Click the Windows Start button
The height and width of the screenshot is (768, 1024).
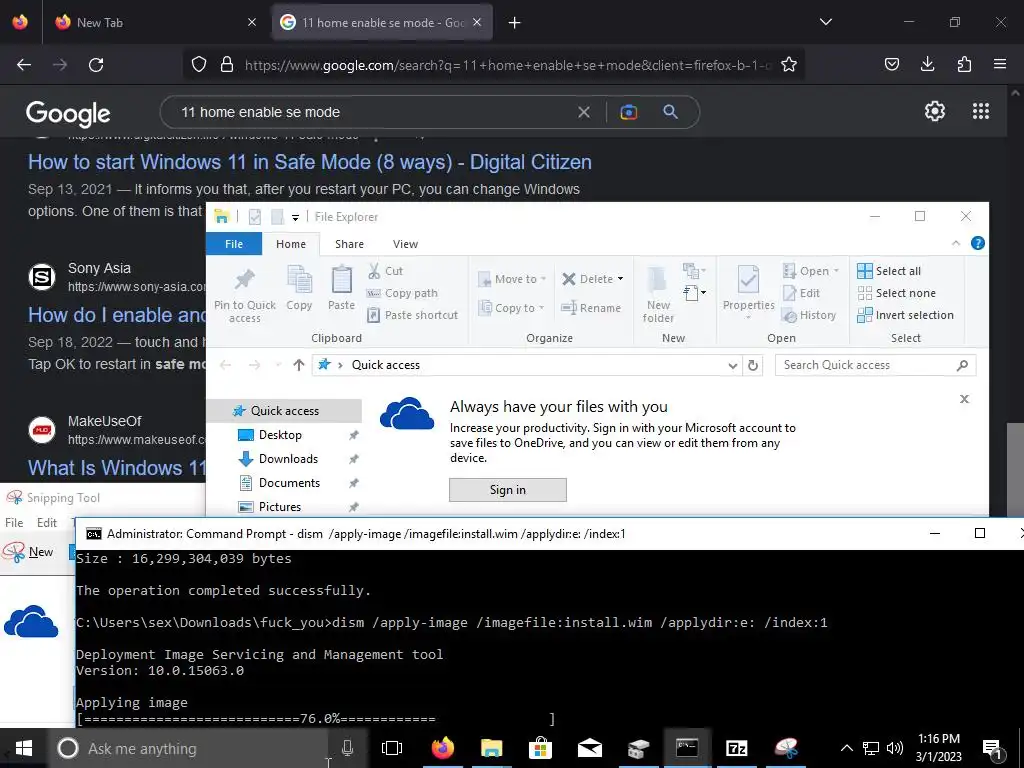point(24,748)
